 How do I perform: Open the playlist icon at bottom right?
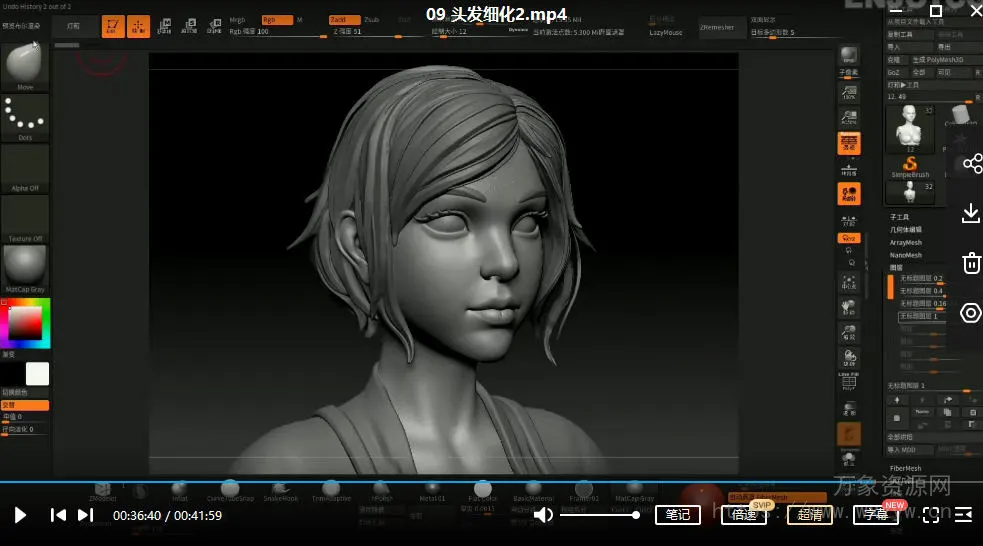point(963,515)
